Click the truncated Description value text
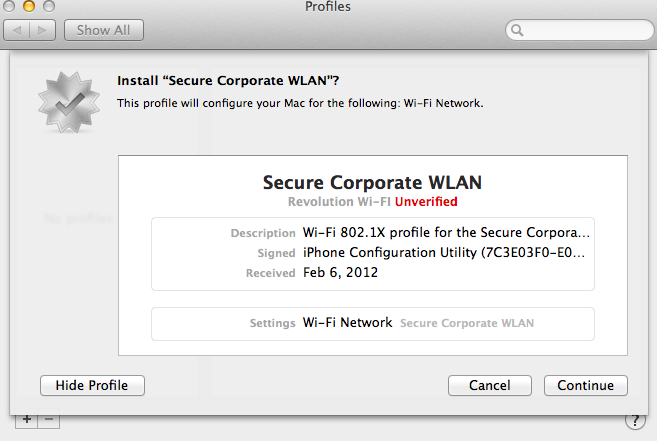The image size is (657, 441). (446, 232)
